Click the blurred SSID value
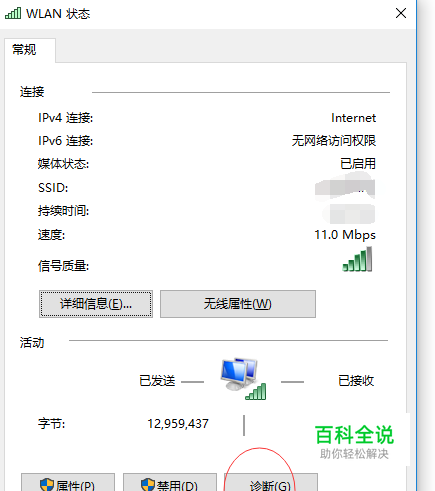Viewport: 435px width, 491px height. tap(345, 188)
